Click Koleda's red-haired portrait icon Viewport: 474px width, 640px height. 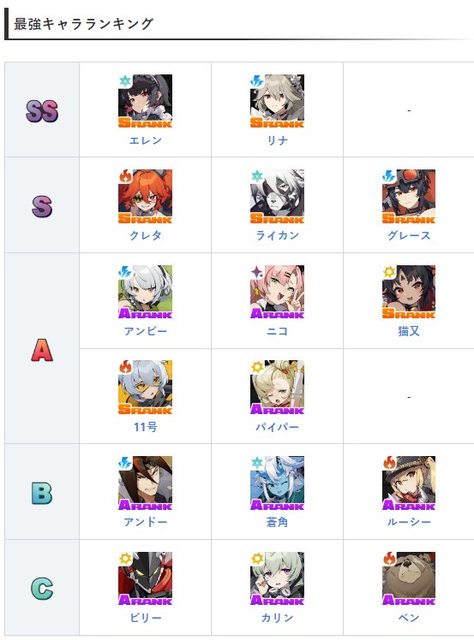click(x=145, y=196)
